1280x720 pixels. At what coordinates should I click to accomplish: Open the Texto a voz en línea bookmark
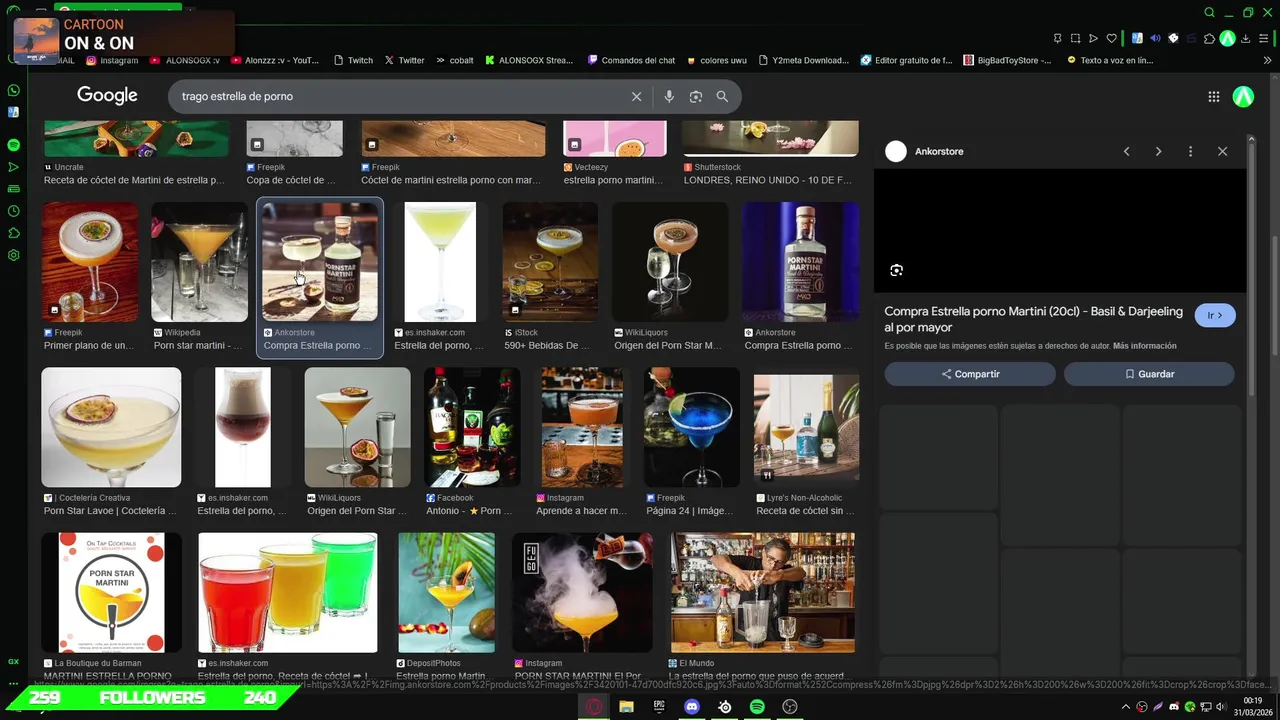pyautogui.click(x=1110, y=60)
